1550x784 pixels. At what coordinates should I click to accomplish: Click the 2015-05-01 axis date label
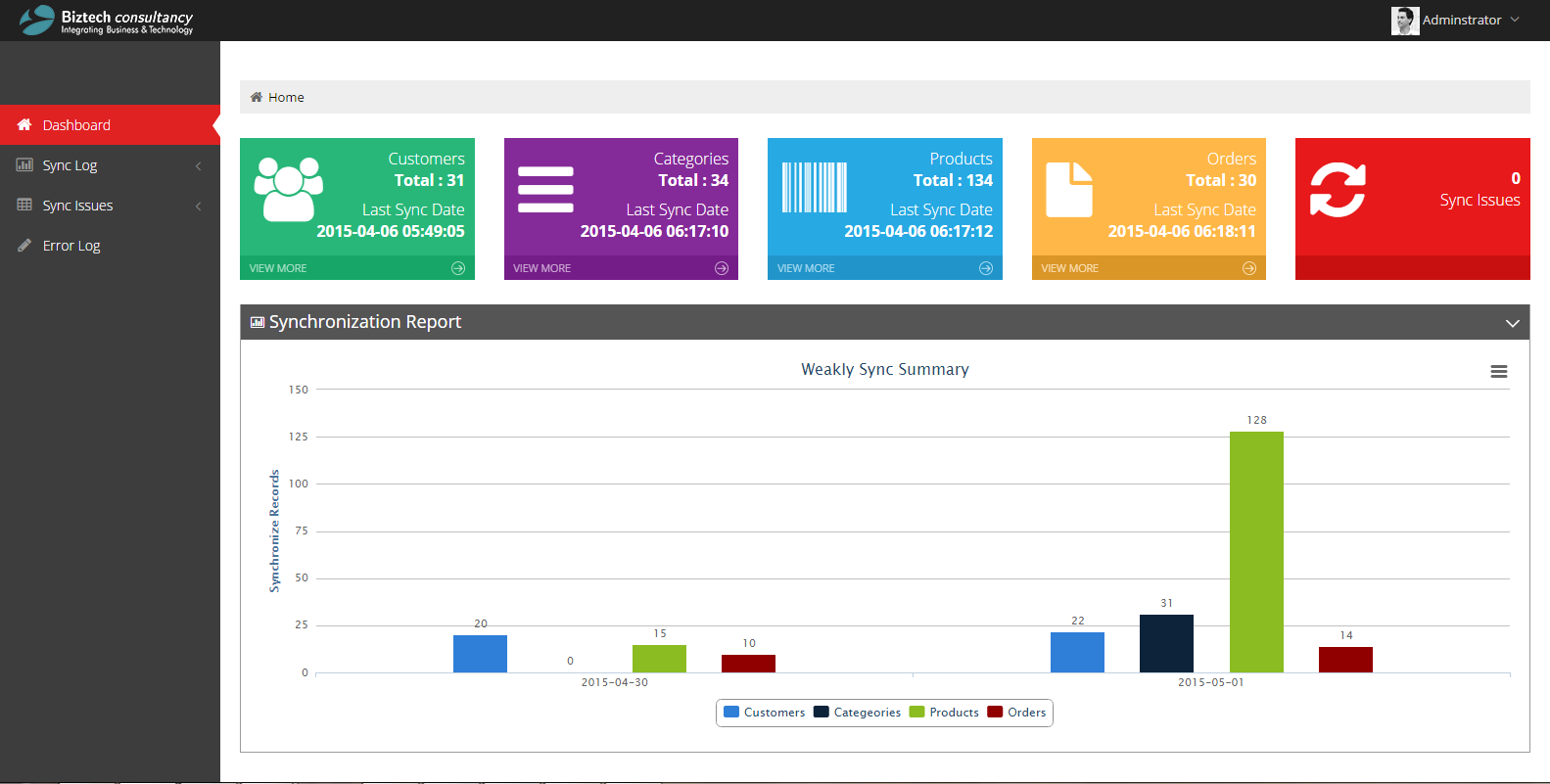(1210, 682)
